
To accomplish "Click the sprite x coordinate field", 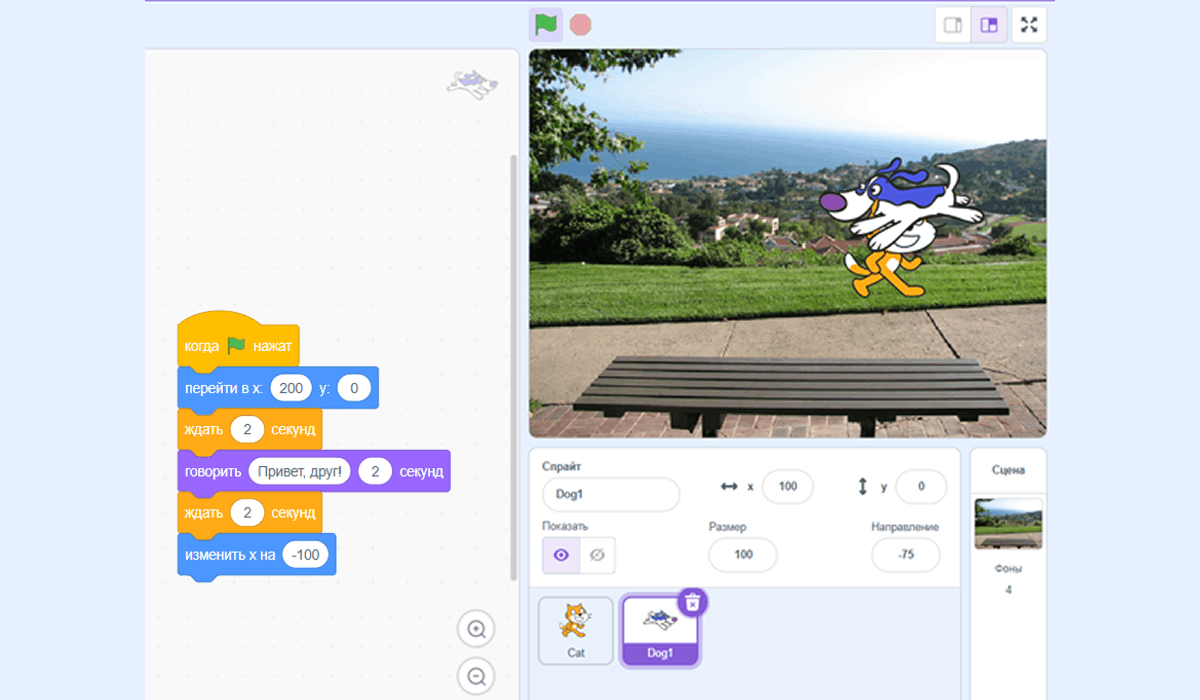I will coord(787,487).
